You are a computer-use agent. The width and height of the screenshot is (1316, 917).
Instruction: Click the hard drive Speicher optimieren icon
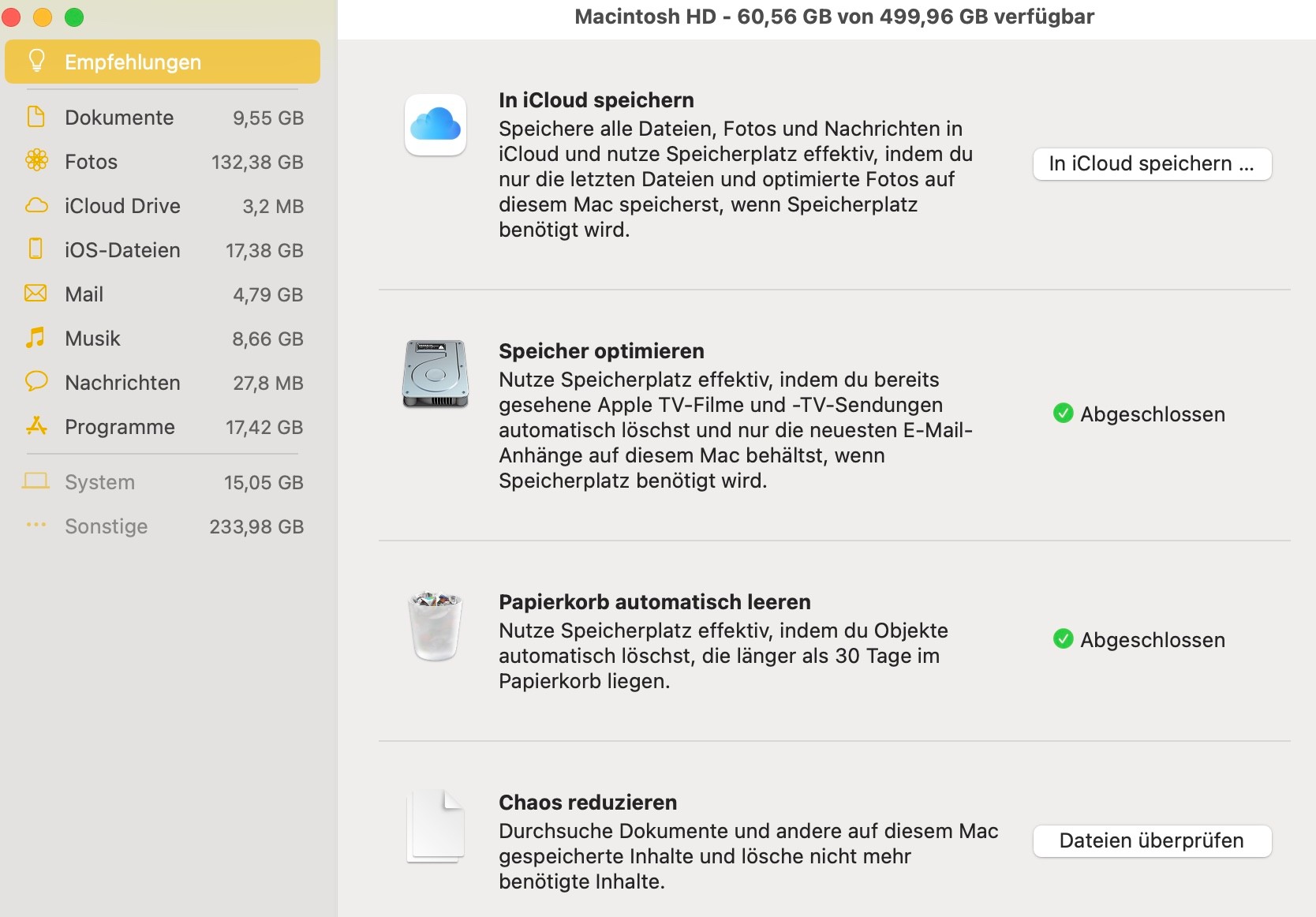click(436, 374)
